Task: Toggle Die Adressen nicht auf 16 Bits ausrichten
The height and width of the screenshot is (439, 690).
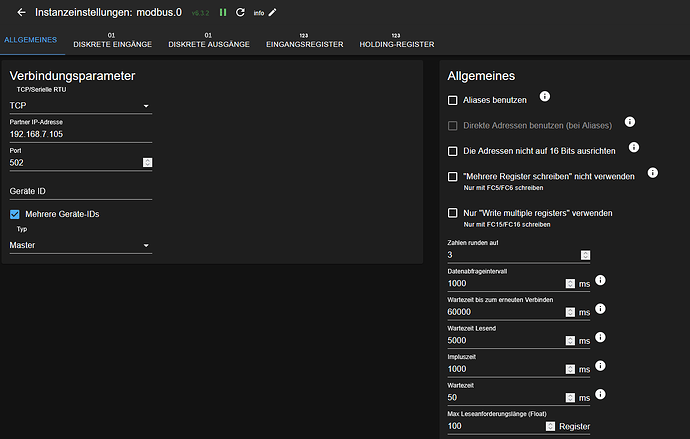Action: 452,151
